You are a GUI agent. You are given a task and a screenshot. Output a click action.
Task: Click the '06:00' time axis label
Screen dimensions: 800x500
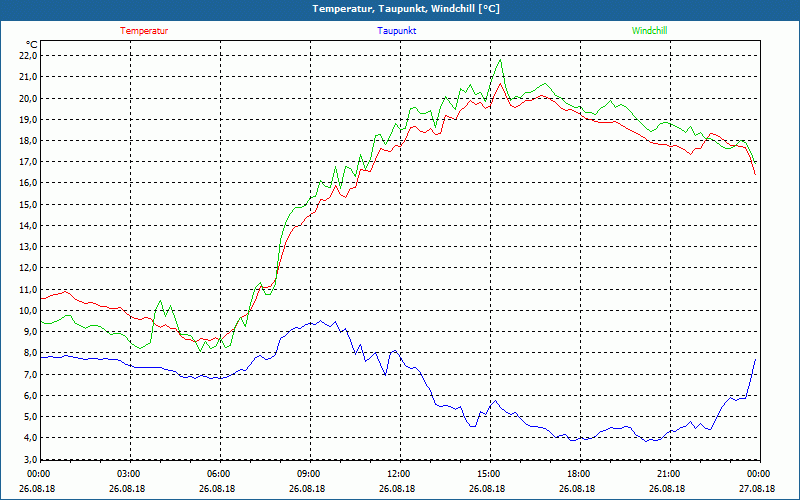tap(218, 474)
